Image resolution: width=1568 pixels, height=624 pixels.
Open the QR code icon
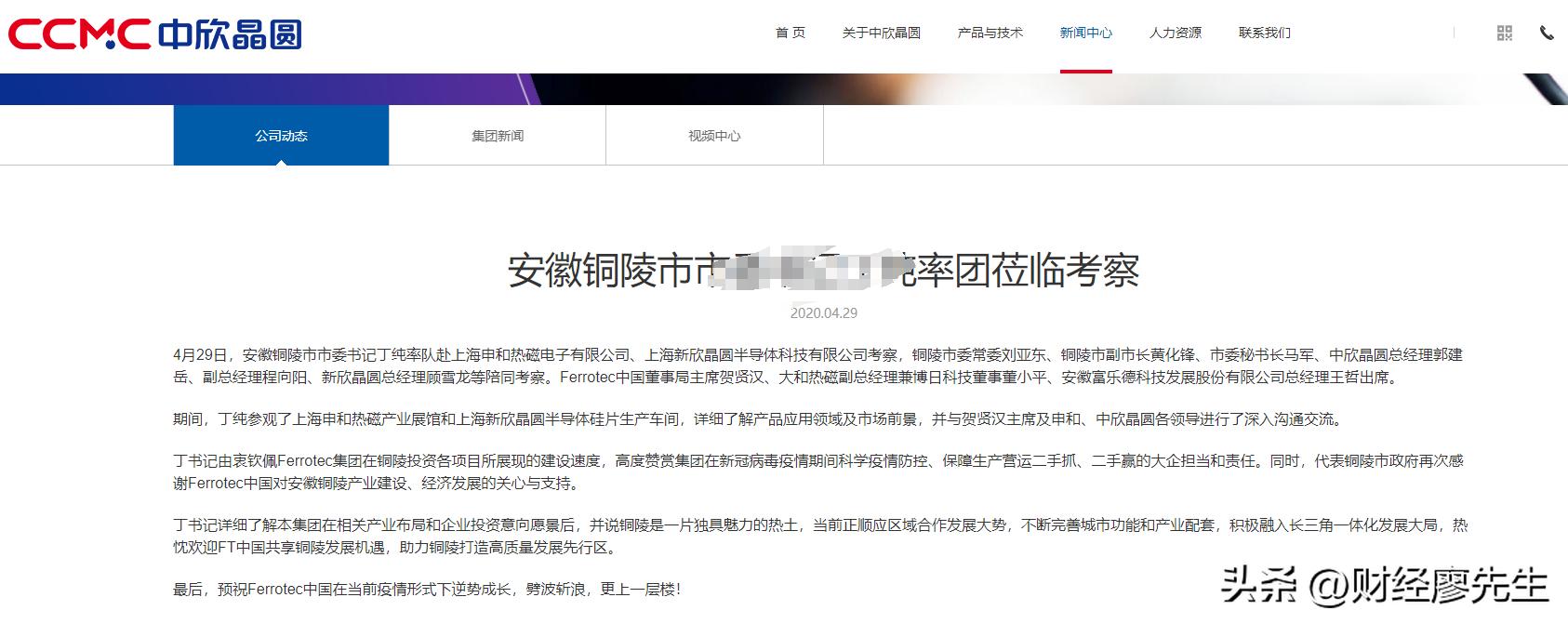[x=1504, y=33]
